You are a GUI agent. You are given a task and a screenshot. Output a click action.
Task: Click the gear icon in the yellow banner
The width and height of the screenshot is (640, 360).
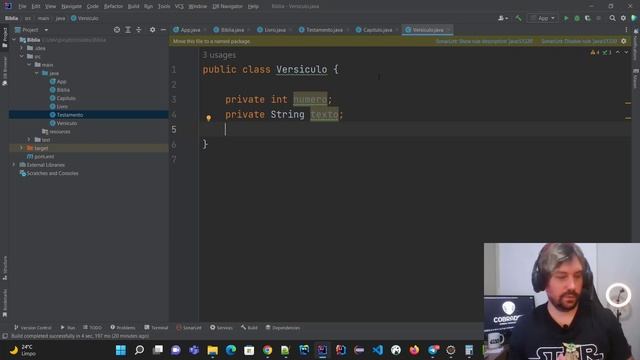pos(623,41)
